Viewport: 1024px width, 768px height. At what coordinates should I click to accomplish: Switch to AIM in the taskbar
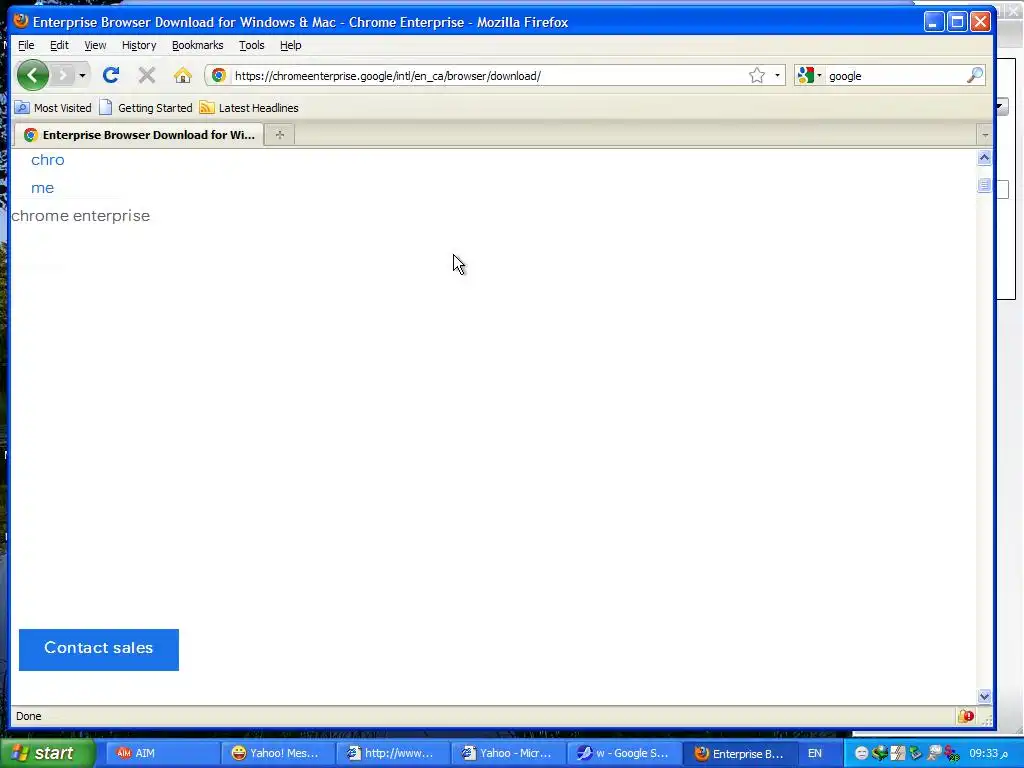pos(162,754)
